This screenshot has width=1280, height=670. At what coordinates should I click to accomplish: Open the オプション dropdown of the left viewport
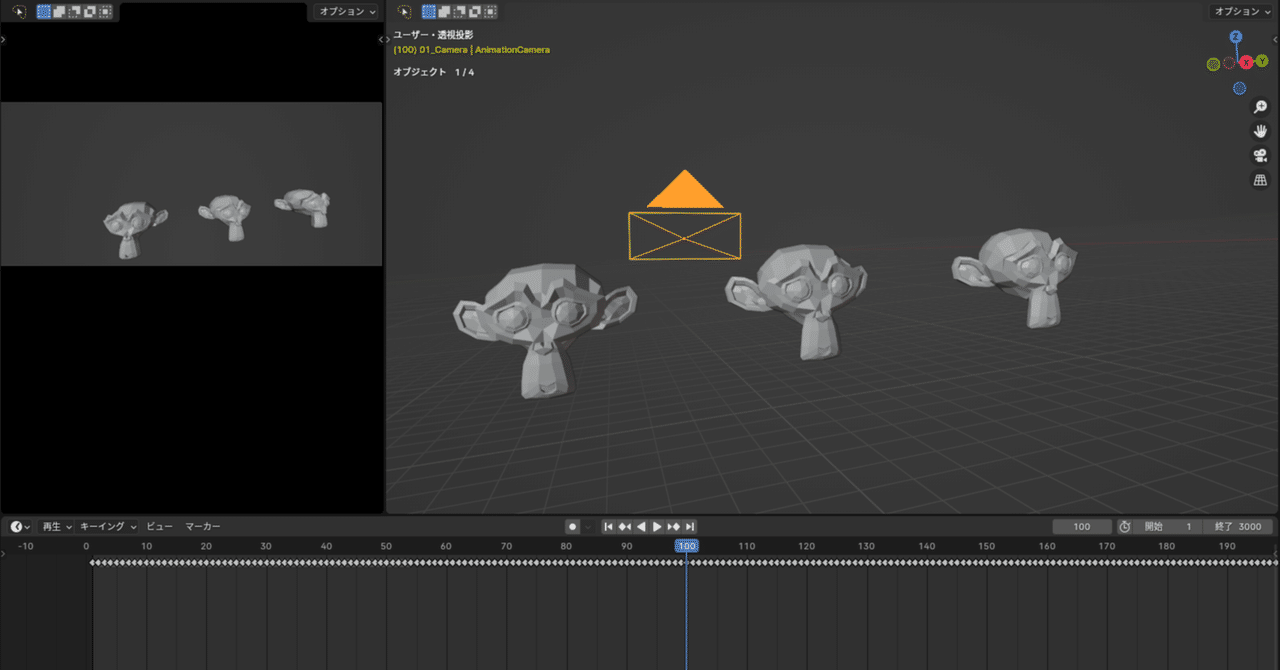(x=343, y=11)
